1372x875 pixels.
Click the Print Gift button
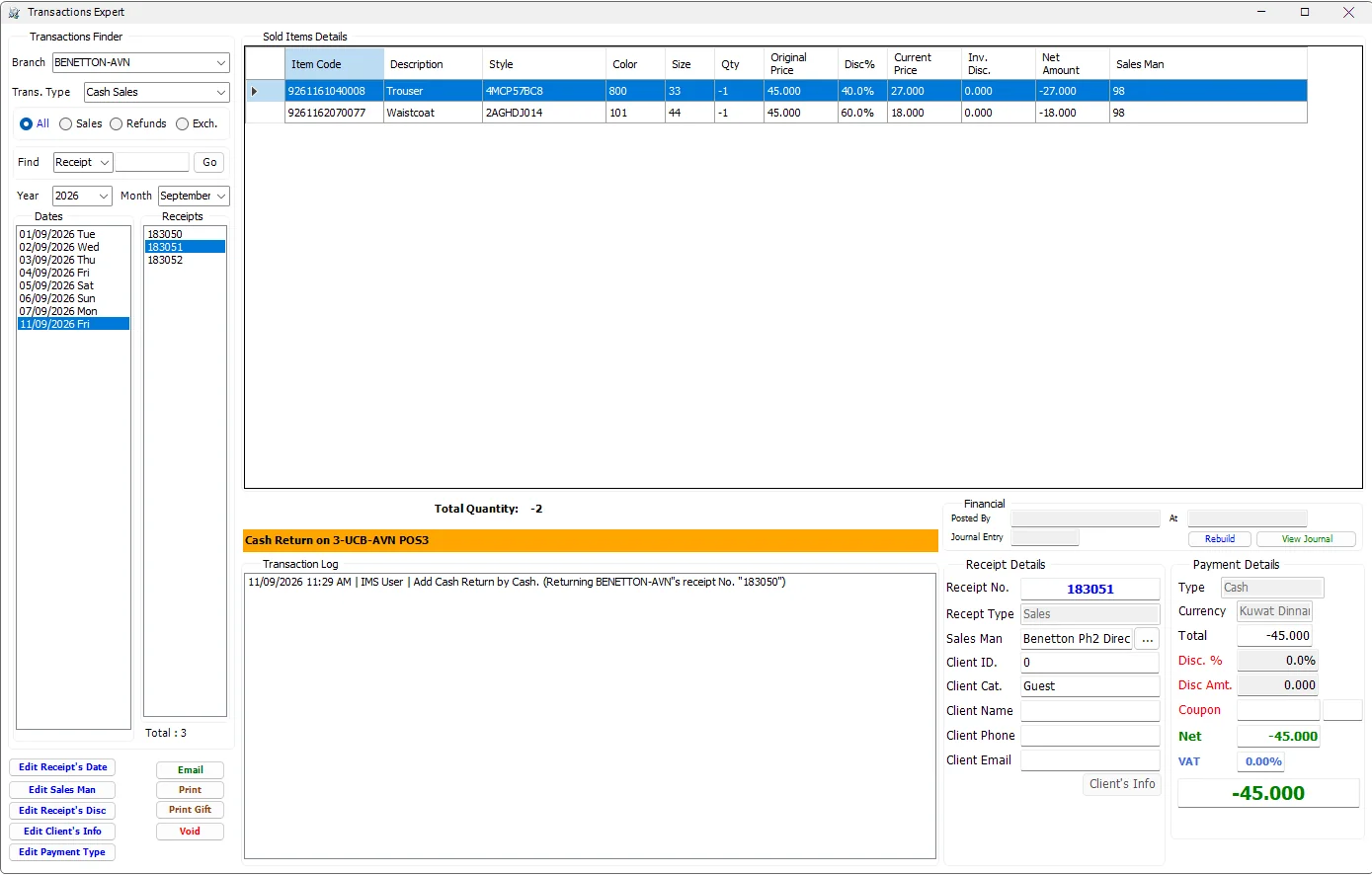(x=190, y=810)
